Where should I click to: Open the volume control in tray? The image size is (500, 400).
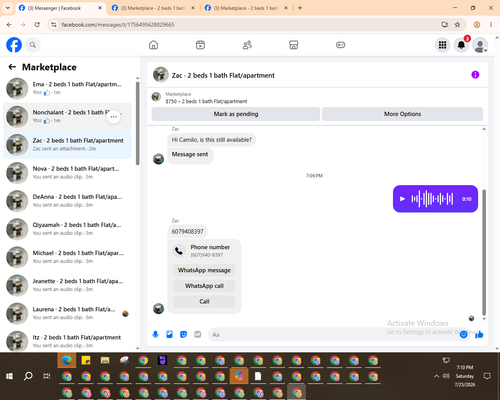click(x=446, y=376)
